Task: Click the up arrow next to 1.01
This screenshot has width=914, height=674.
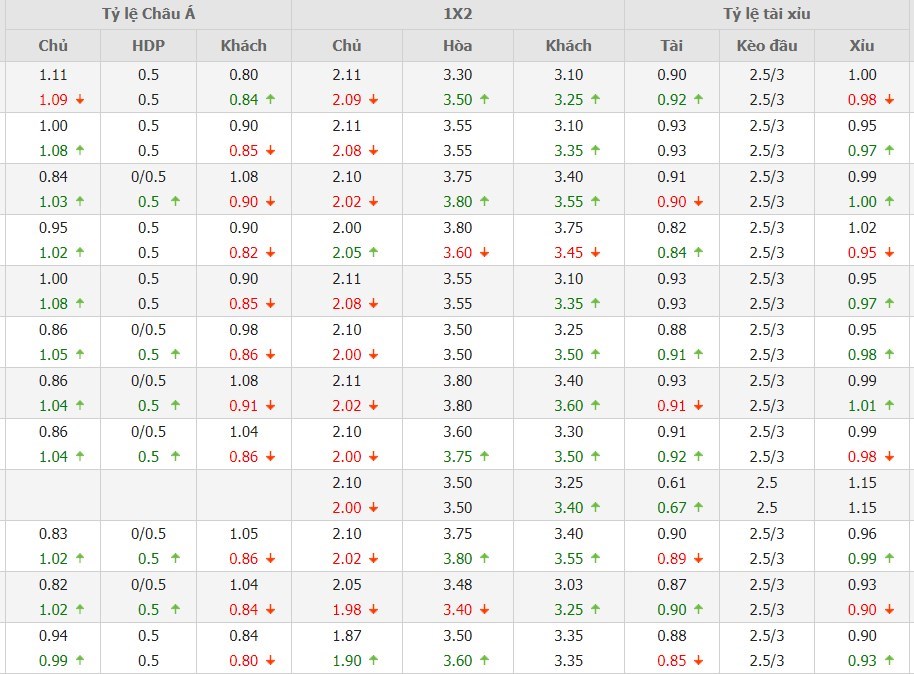Action: (x=889, y=406)
